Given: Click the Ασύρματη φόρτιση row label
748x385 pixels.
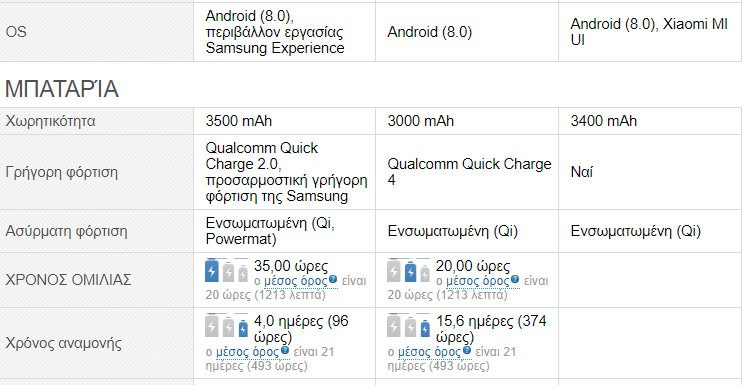Looking at the screenshot, I should [66, 231].
